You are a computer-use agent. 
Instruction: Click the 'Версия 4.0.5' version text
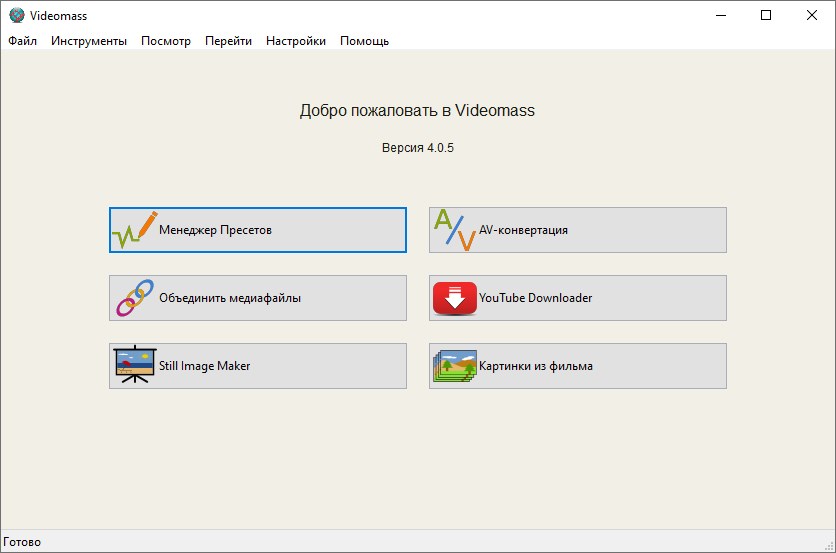click(417, 148)
